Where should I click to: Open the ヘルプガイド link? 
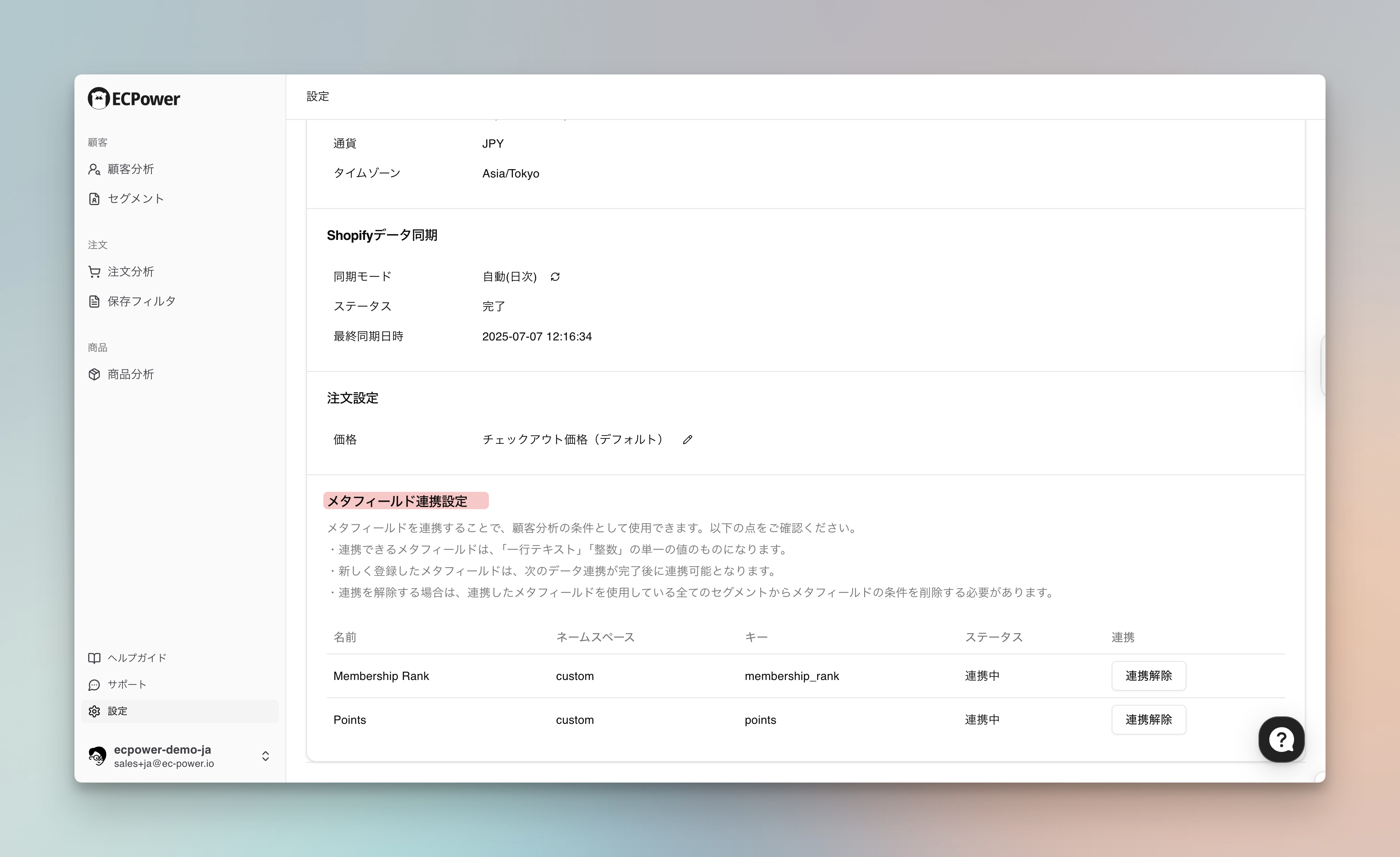137,658
